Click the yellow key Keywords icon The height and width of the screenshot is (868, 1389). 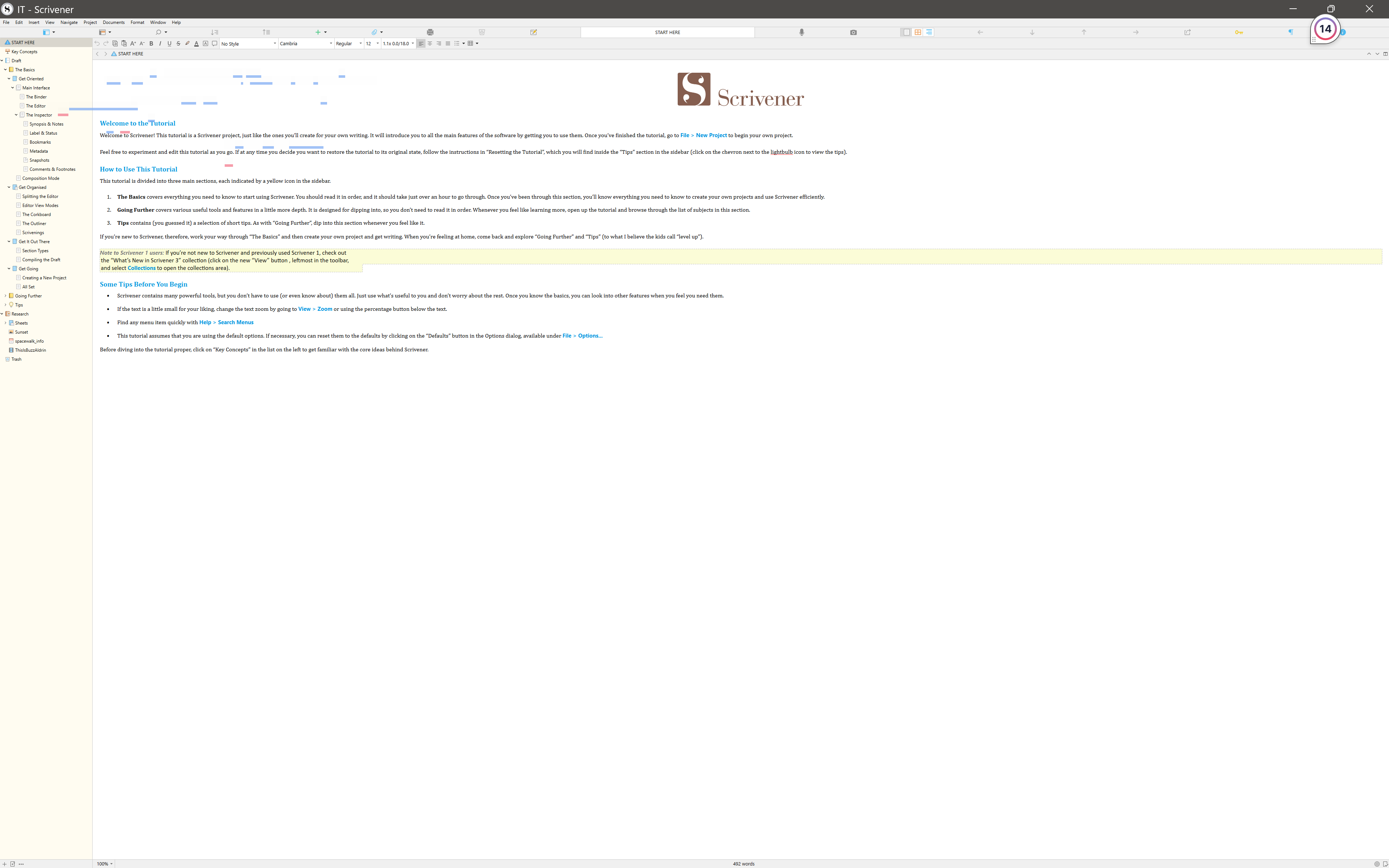point(1238,32)
